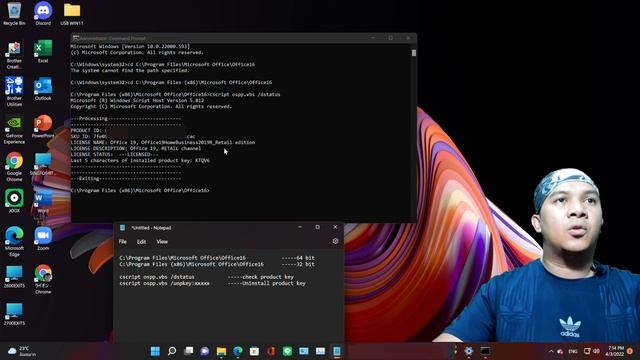This screenshot has width=640, height=360.
Task: Click the taskbar Search icon
Action: point(172,351)
